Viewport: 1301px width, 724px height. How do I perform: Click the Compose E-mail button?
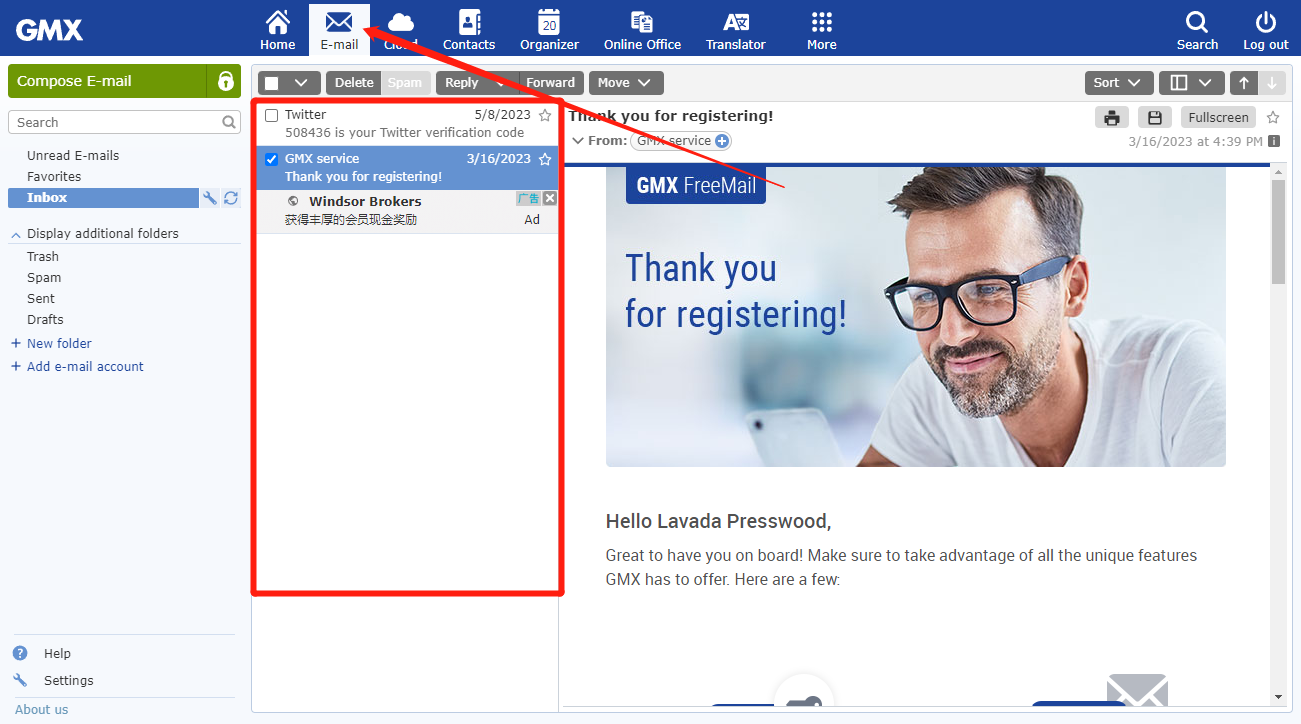[106, 81]
